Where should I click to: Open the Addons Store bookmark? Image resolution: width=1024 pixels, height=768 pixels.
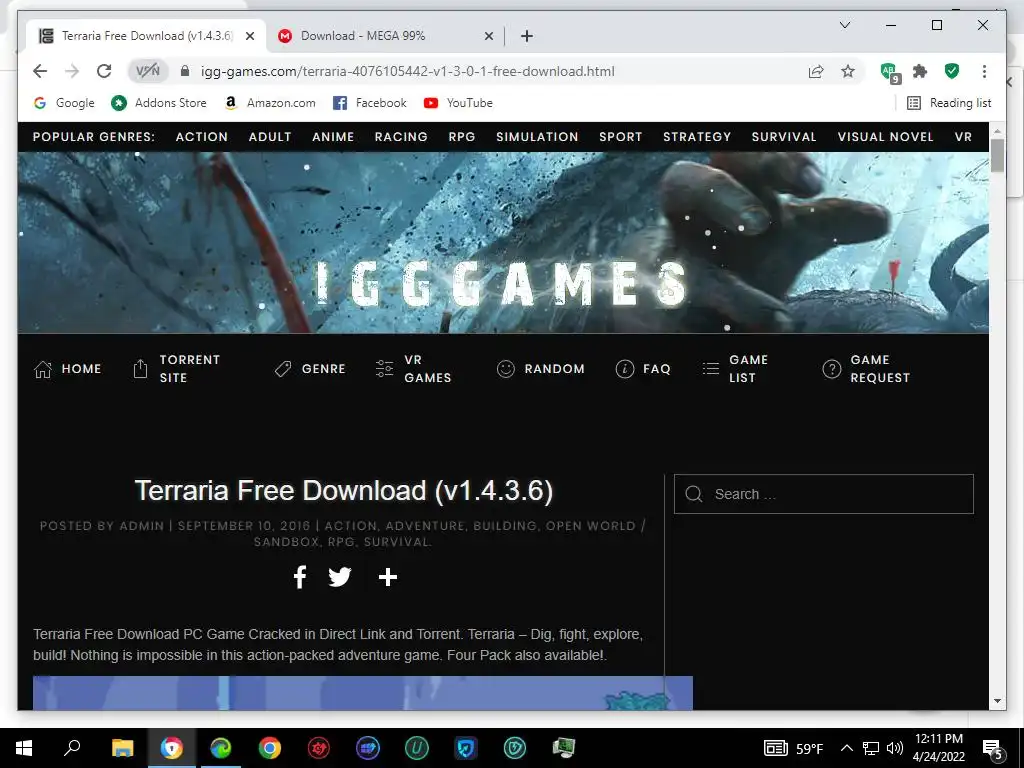click(159, 103)
